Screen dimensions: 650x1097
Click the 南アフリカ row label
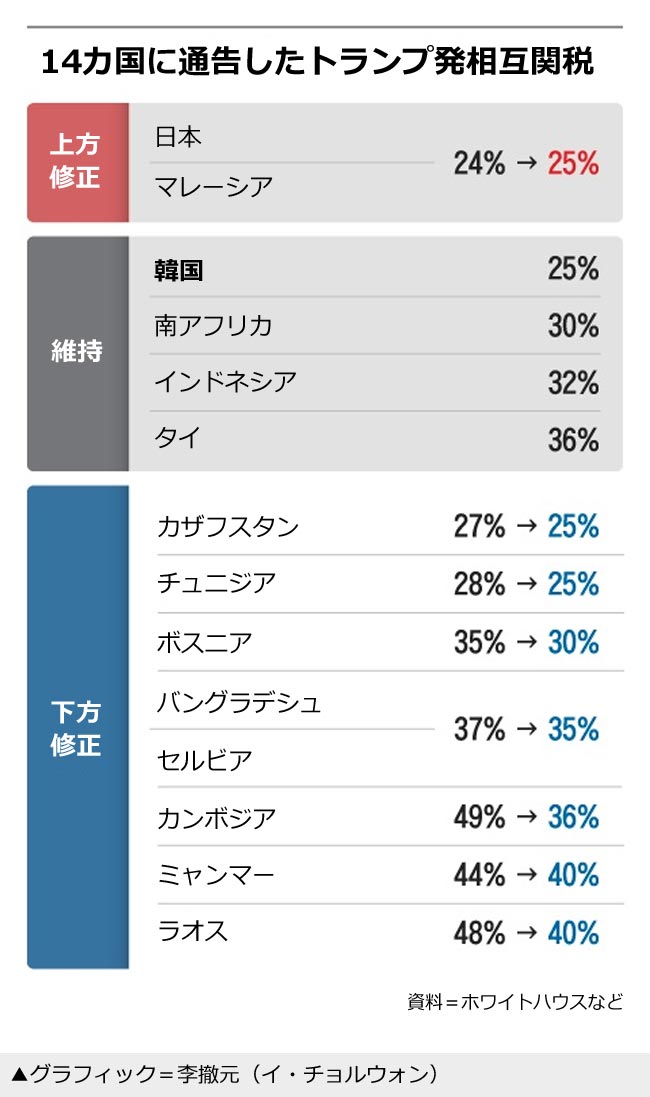coord(213,326)
